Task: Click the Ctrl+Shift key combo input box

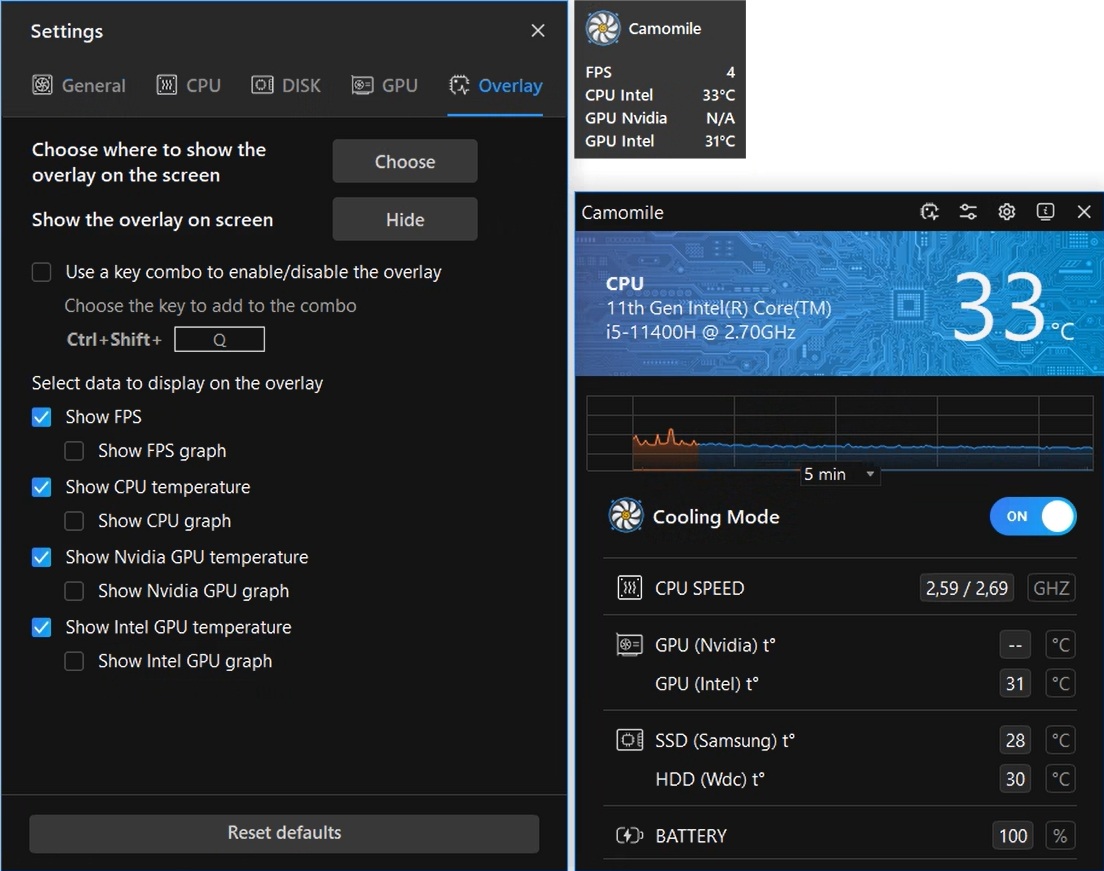Action: click(219, 340)
